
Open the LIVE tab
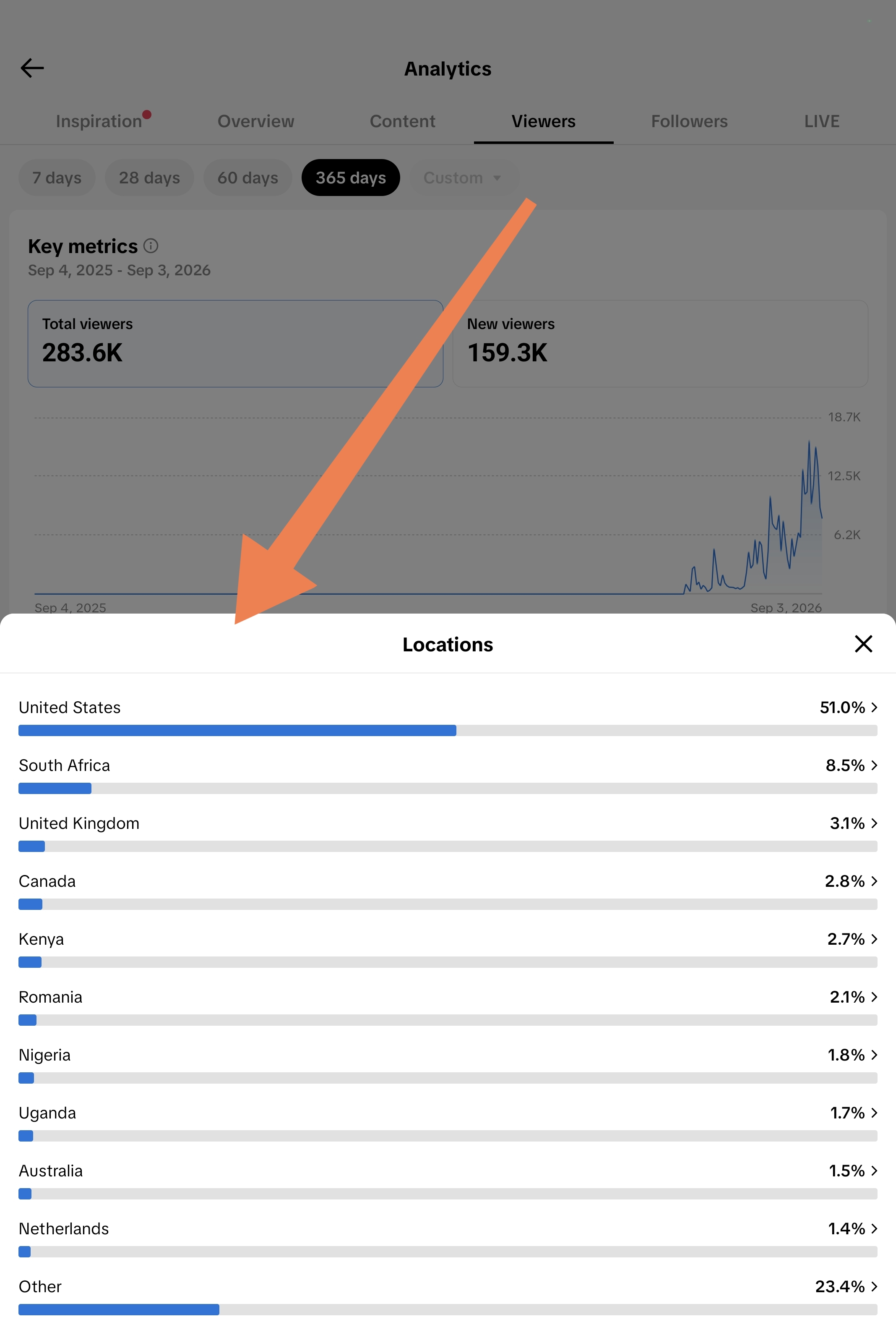[x=822, y=121]
